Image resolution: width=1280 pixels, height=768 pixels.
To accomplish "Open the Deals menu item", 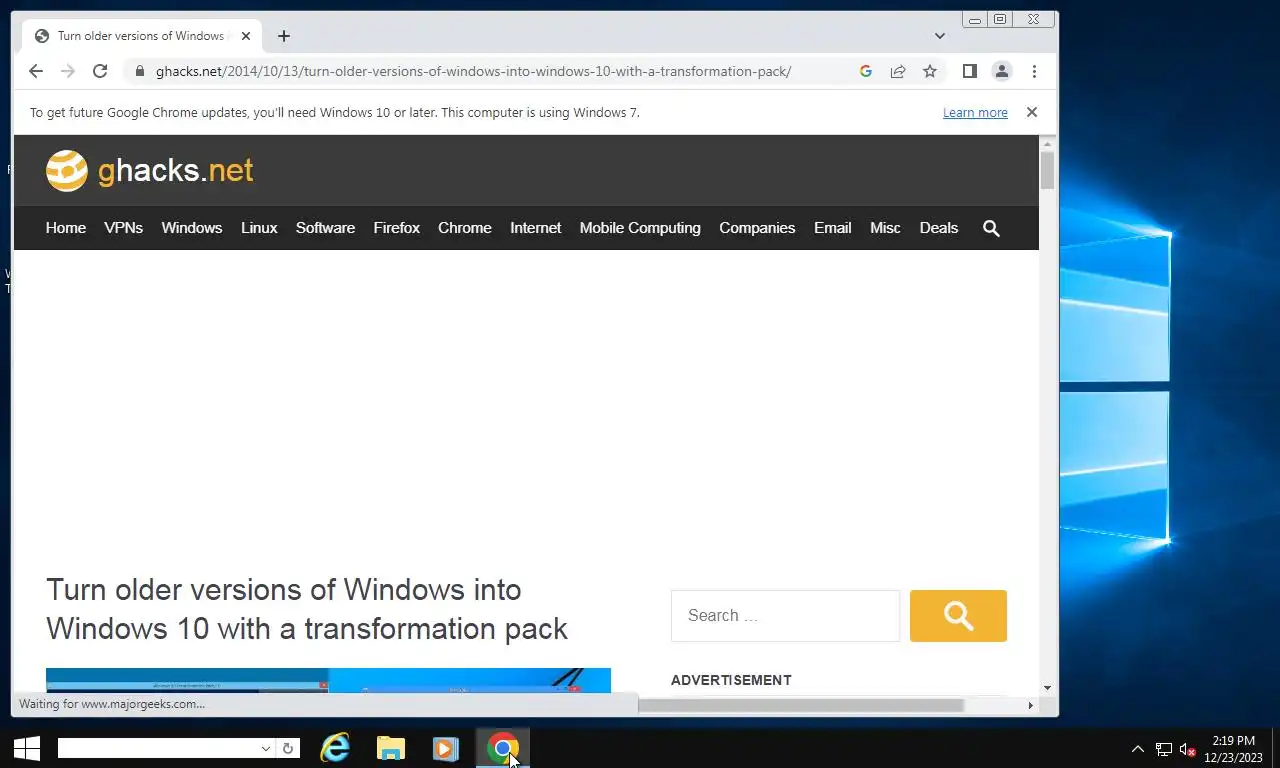I will click(x=939, y=228).
